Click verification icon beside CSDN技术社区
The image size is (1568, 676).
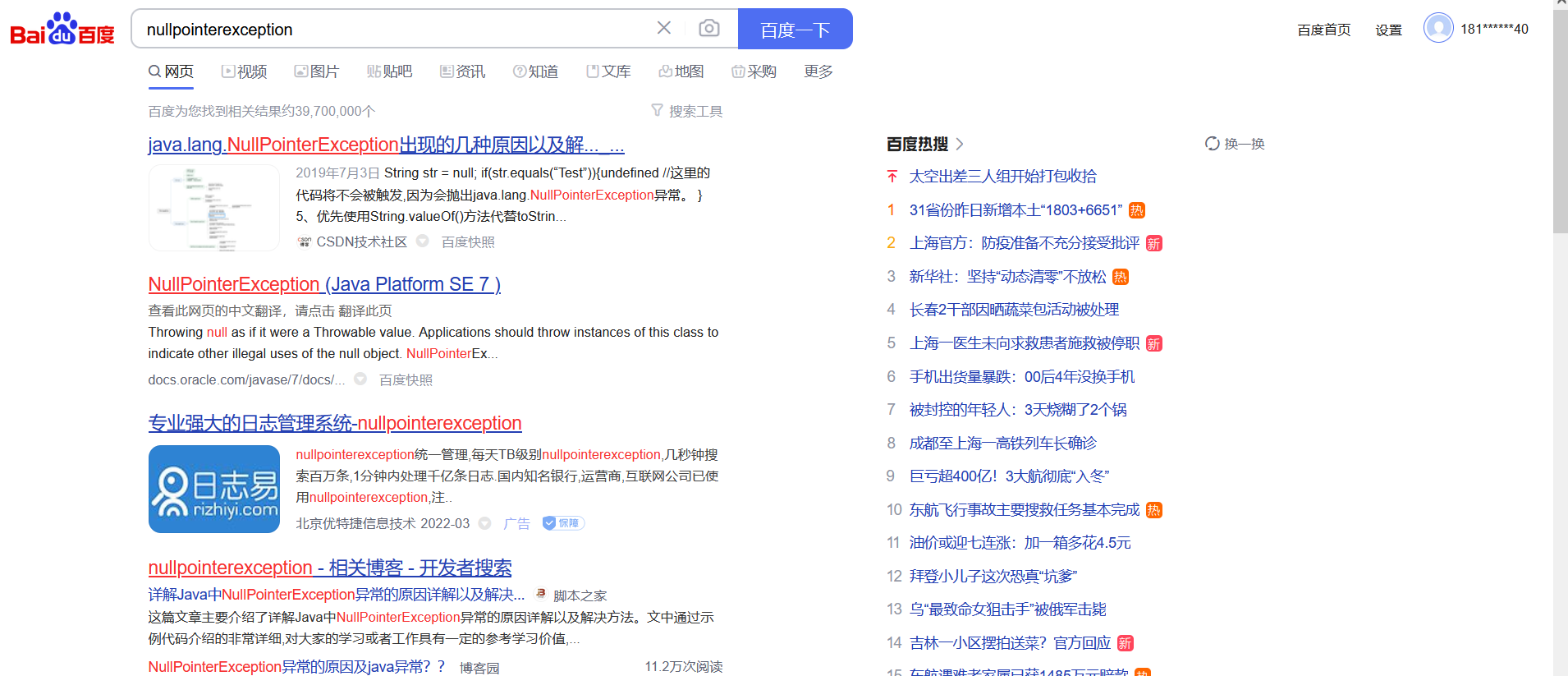tap(423, 241)
